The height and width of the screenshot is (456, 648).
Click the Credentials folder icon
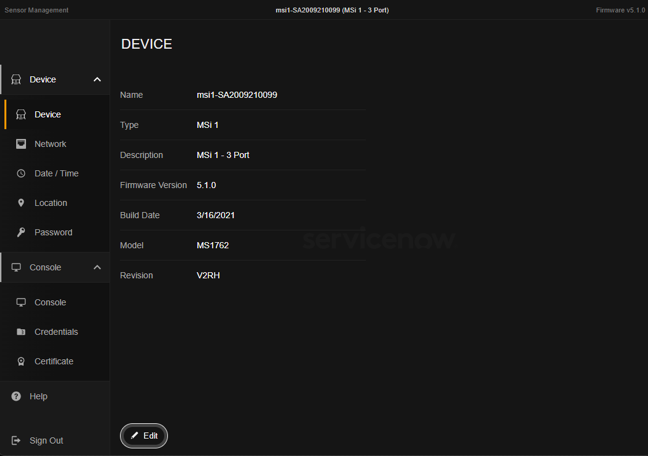(21, 332)
